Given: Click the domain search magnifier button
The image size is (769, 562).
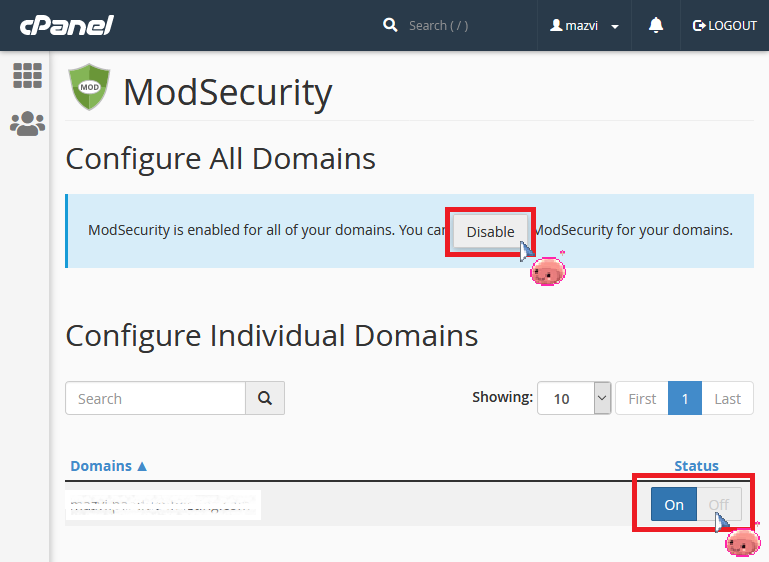Looking at the screenshot, I should tap(265, 398).
